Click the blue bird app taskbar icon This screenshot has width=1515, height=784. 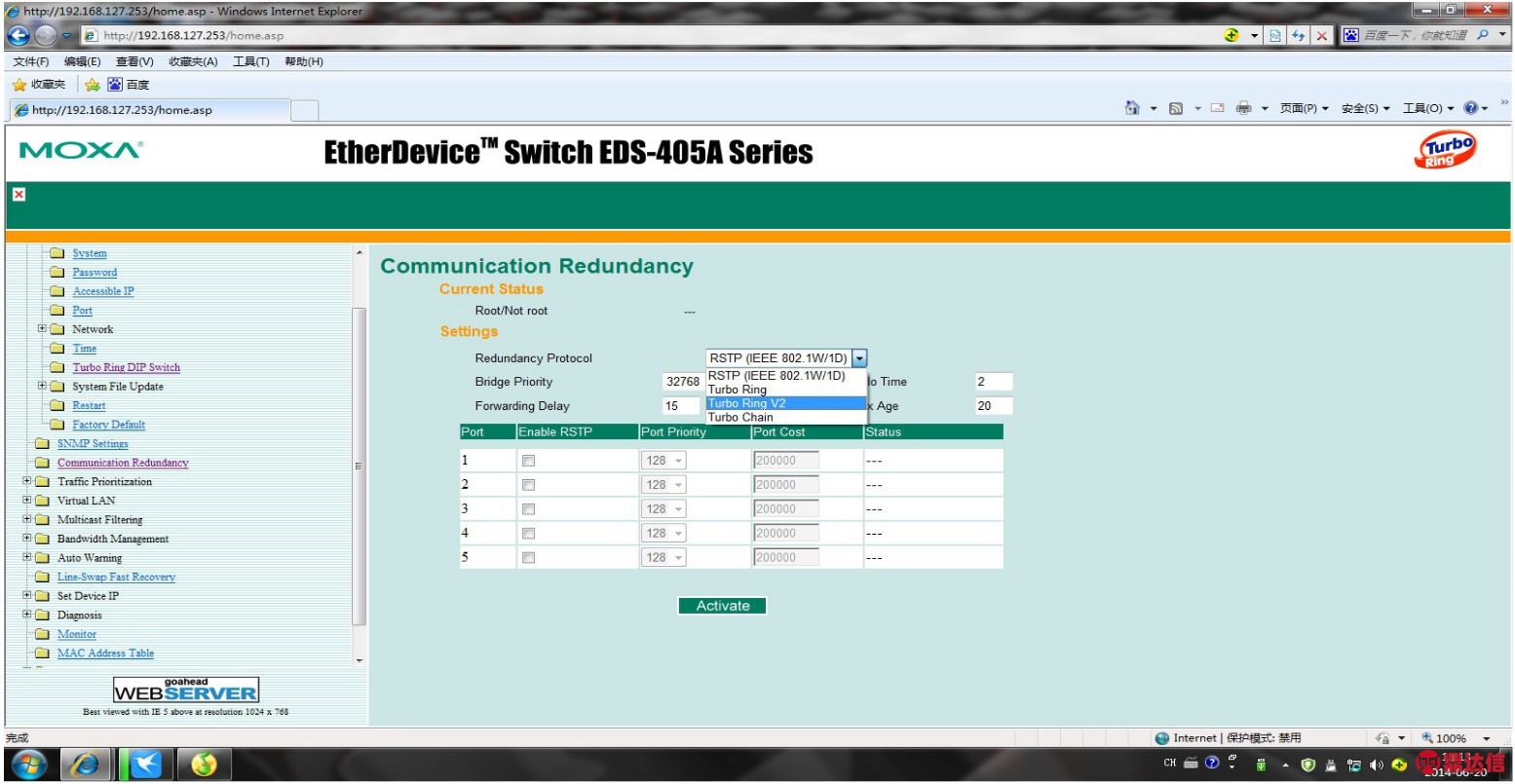146,765
